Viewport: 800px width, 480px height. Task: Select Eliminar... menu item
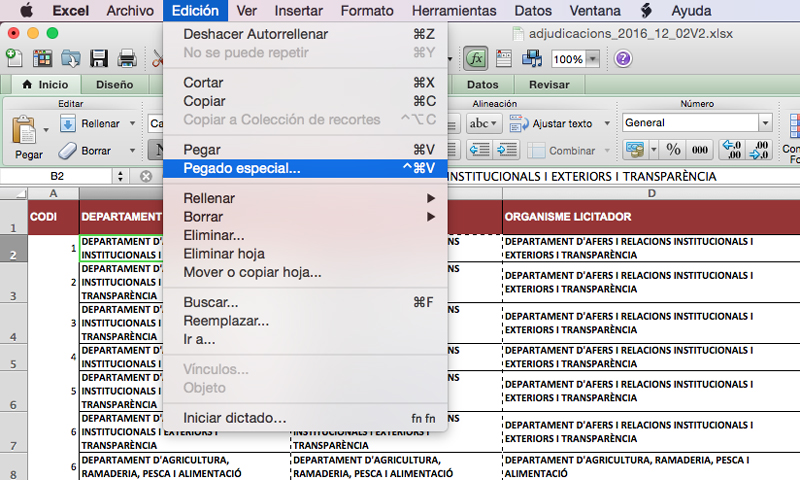[x=305, y=235]
